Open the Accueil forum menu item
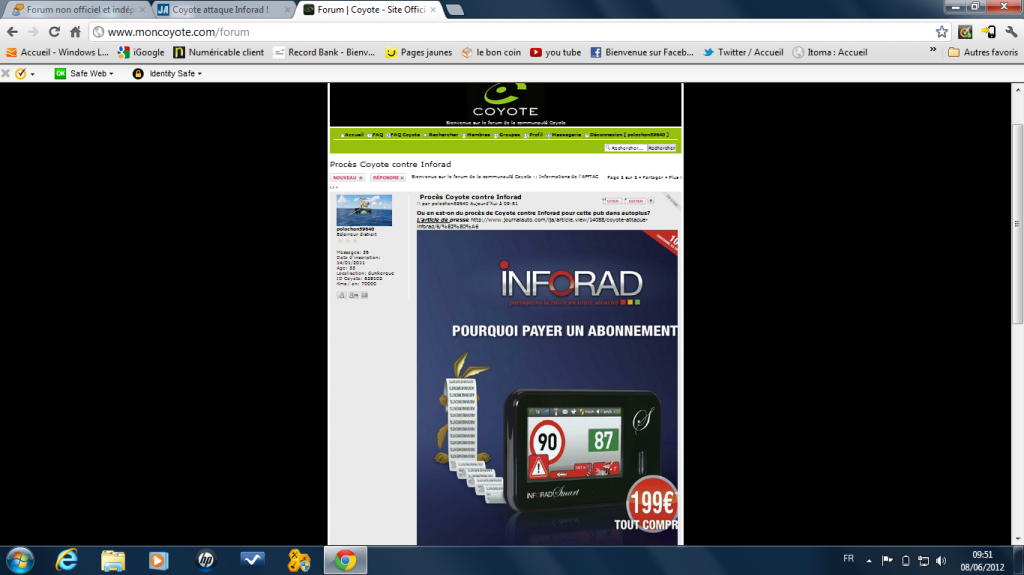1024x575 pixels. pyautogui.click(x=352, y=135)
